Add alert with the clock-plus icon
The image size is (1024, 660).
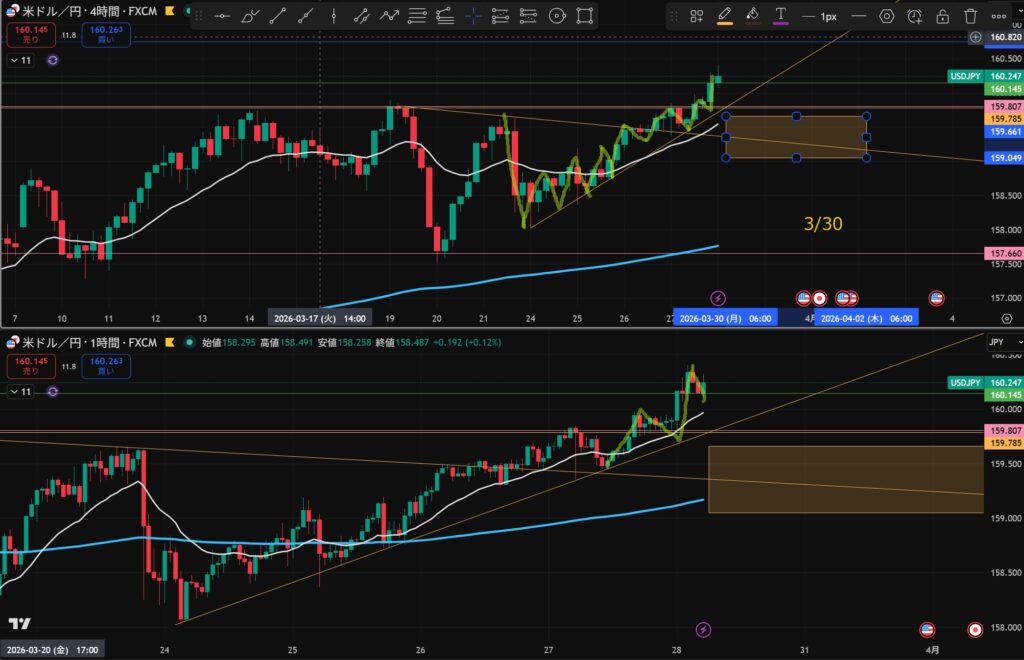914,16
